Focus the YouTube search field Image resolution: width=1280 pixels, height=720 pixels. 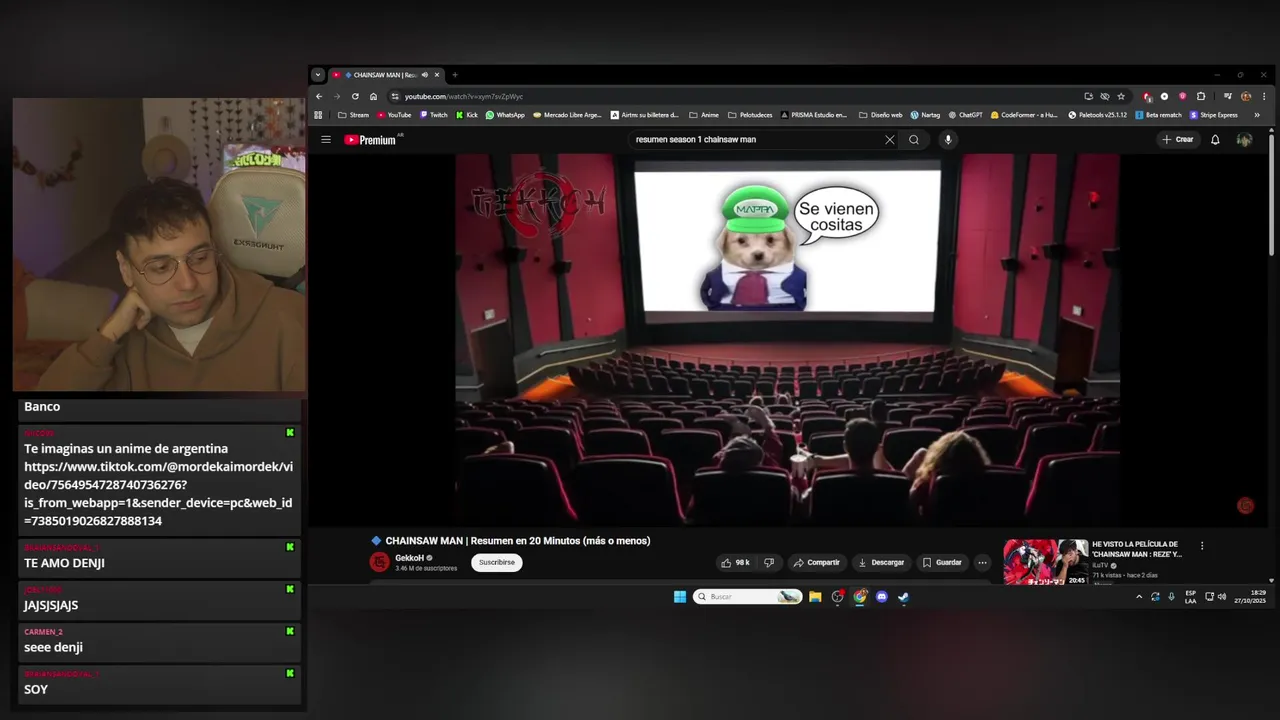(x=755, y=140)
